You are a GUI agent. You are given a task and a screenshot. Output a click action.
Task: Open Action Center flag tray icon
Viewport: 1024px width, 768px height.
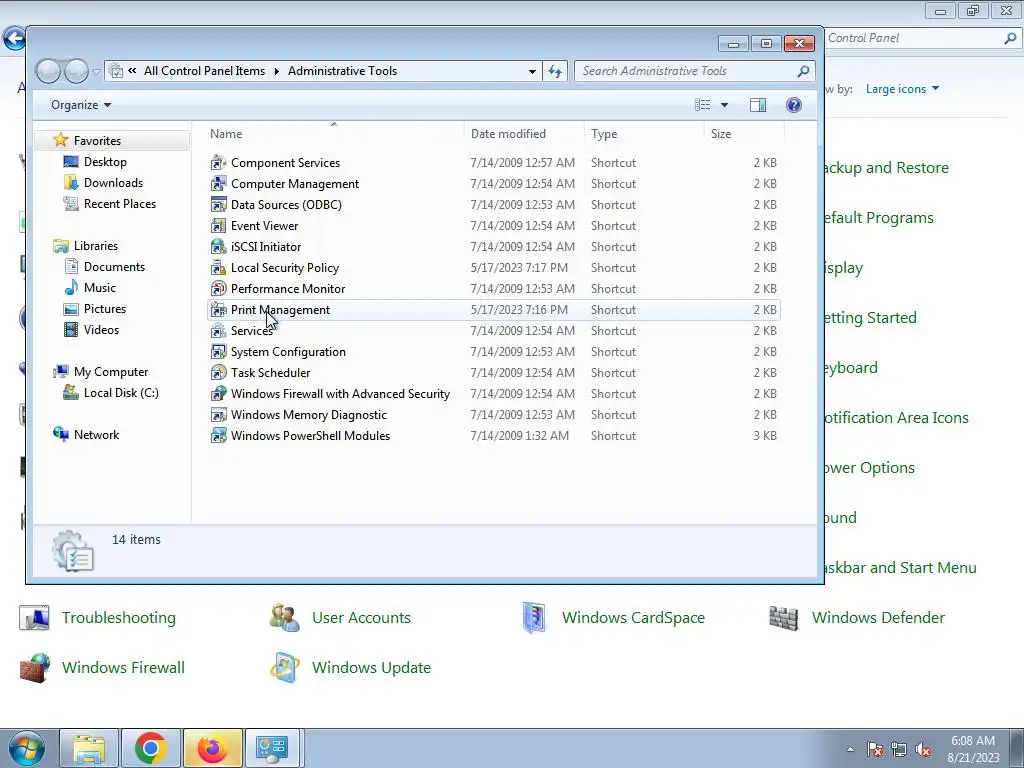pyautogui.click(x=875, y=750)
